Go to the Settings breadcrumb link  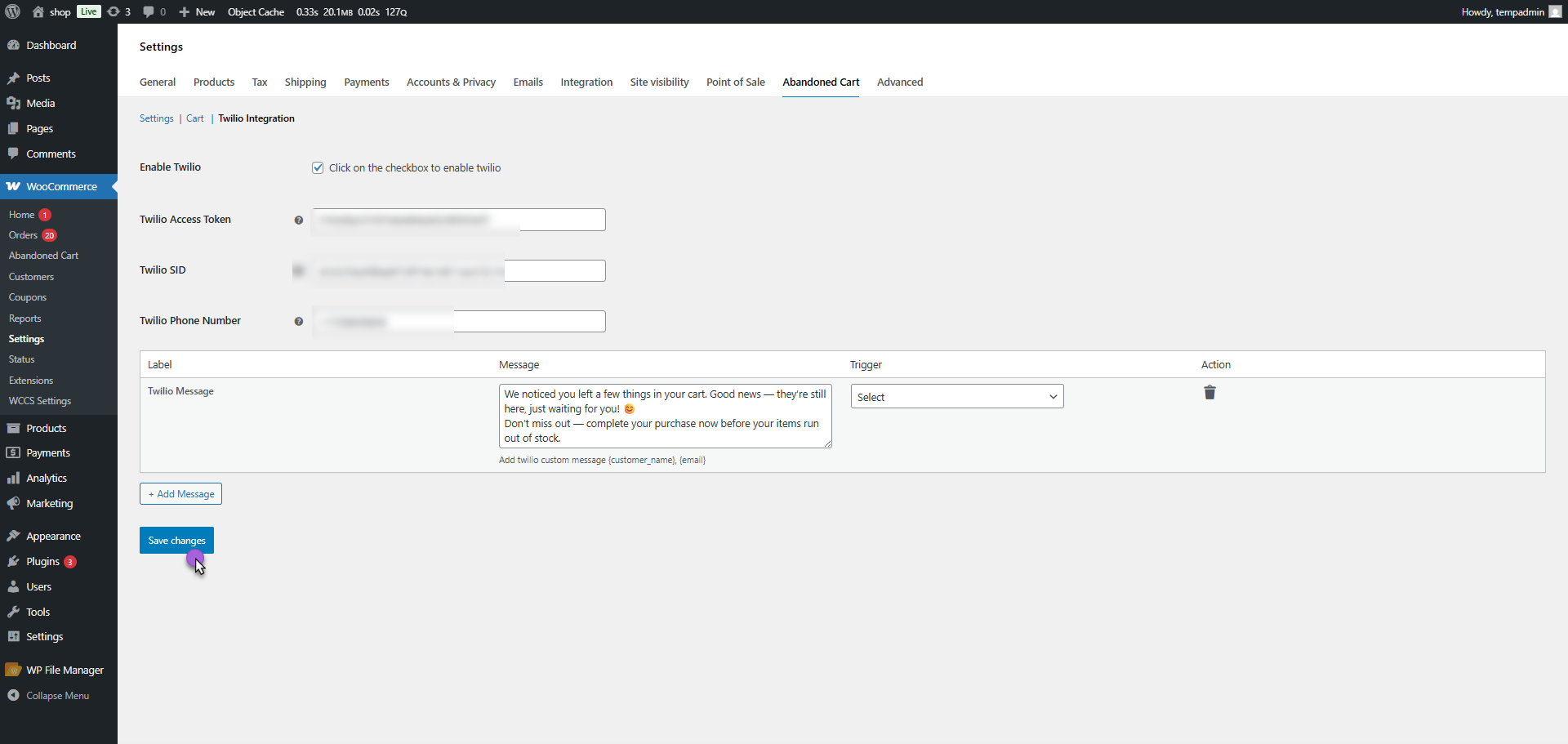[157, 118]
